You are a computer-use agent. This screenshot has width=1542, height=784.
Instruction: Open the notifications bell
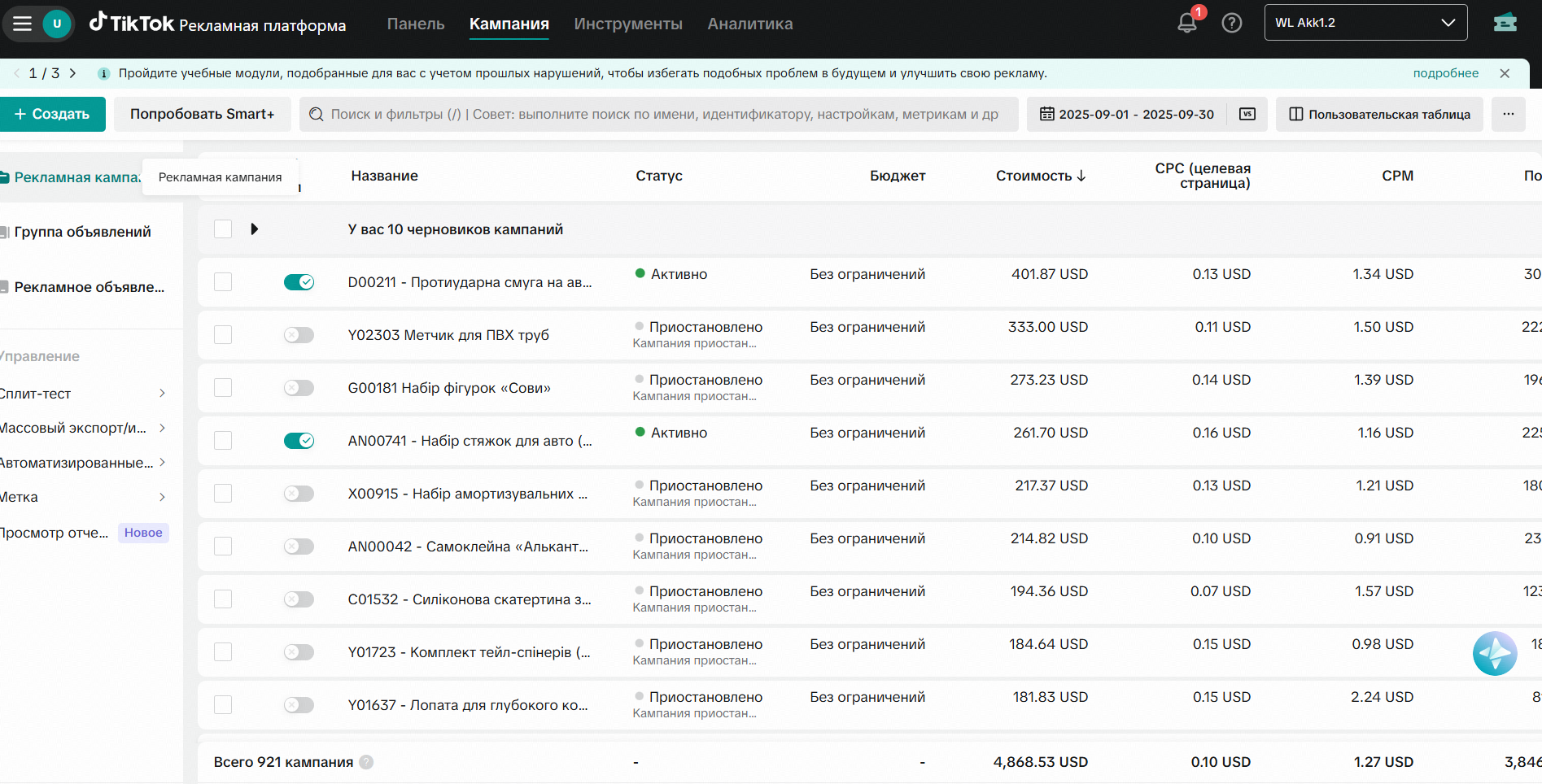click(1187, 24)
